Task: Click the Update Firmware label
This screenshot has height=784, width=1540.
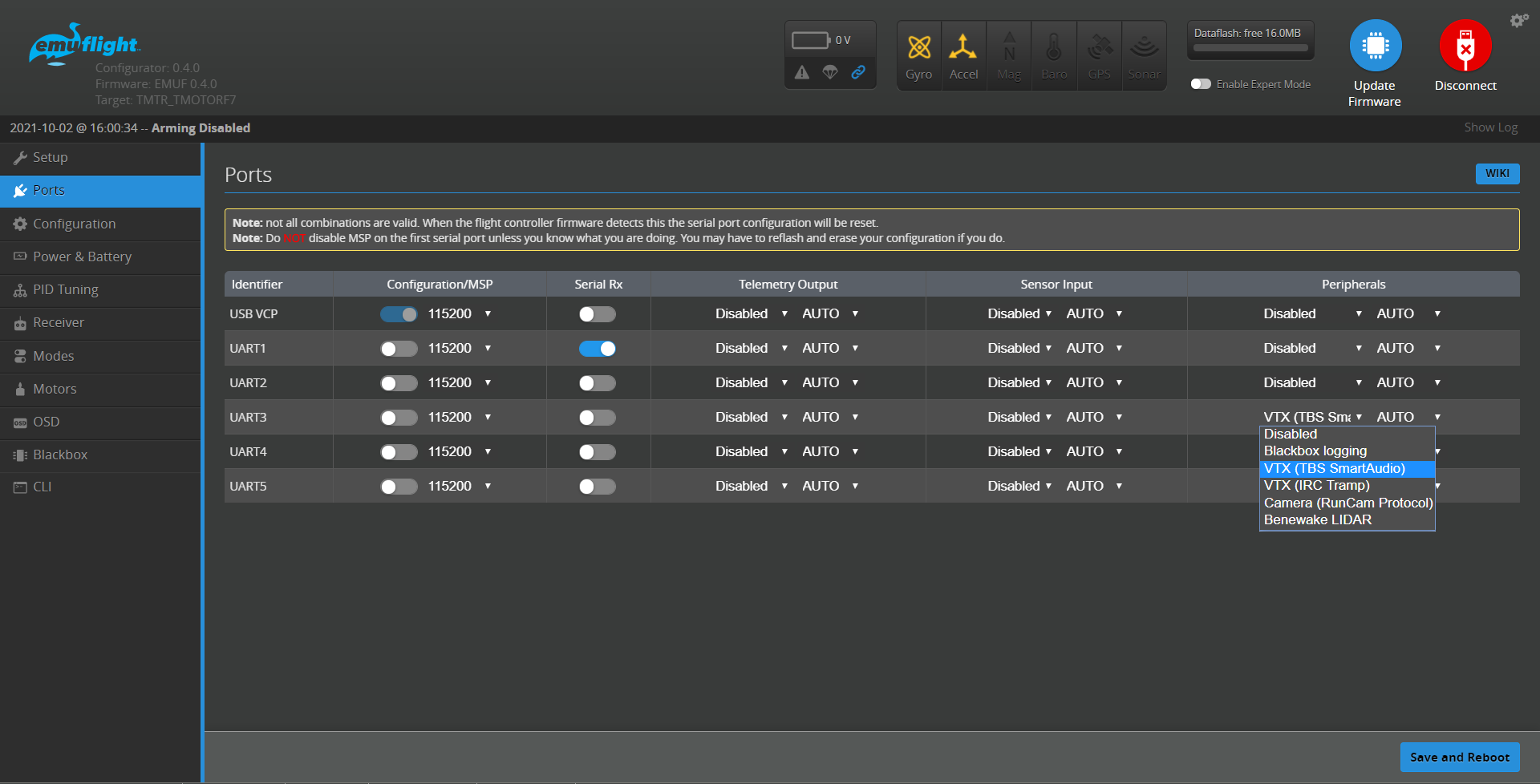Action: [1375, 94]
